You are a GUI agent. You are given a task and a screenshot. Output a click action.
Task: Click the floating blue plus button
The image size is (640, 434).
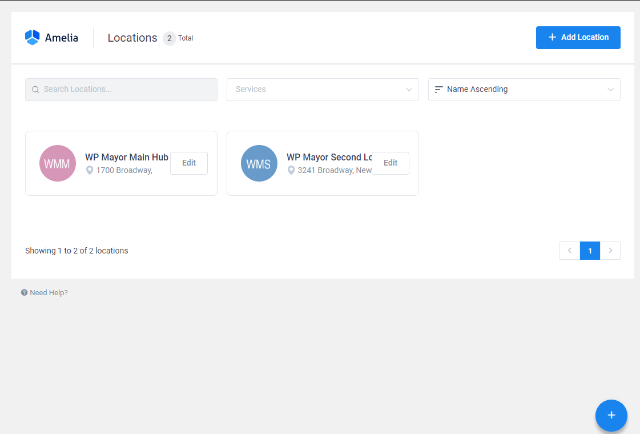(x=611, y=416)
